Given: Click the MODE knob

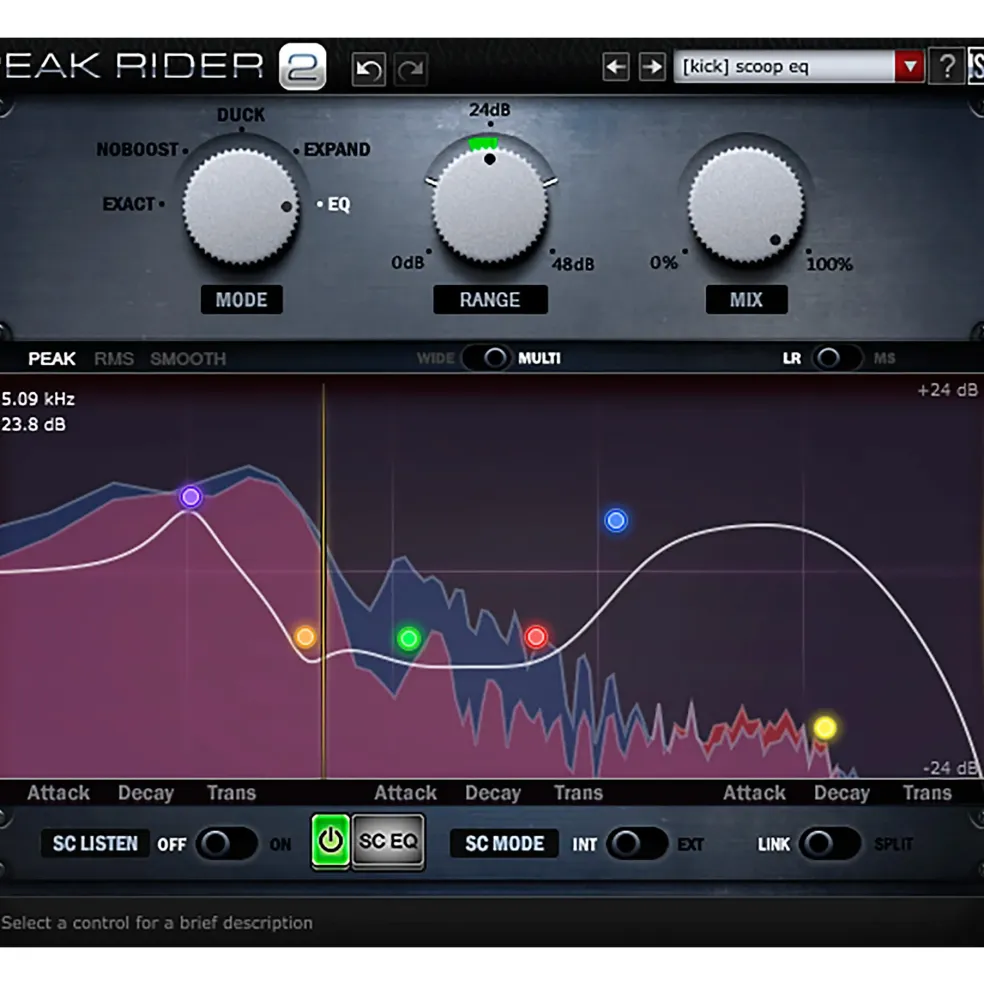Looking at the screenshot, I should (x=241, y=207).
